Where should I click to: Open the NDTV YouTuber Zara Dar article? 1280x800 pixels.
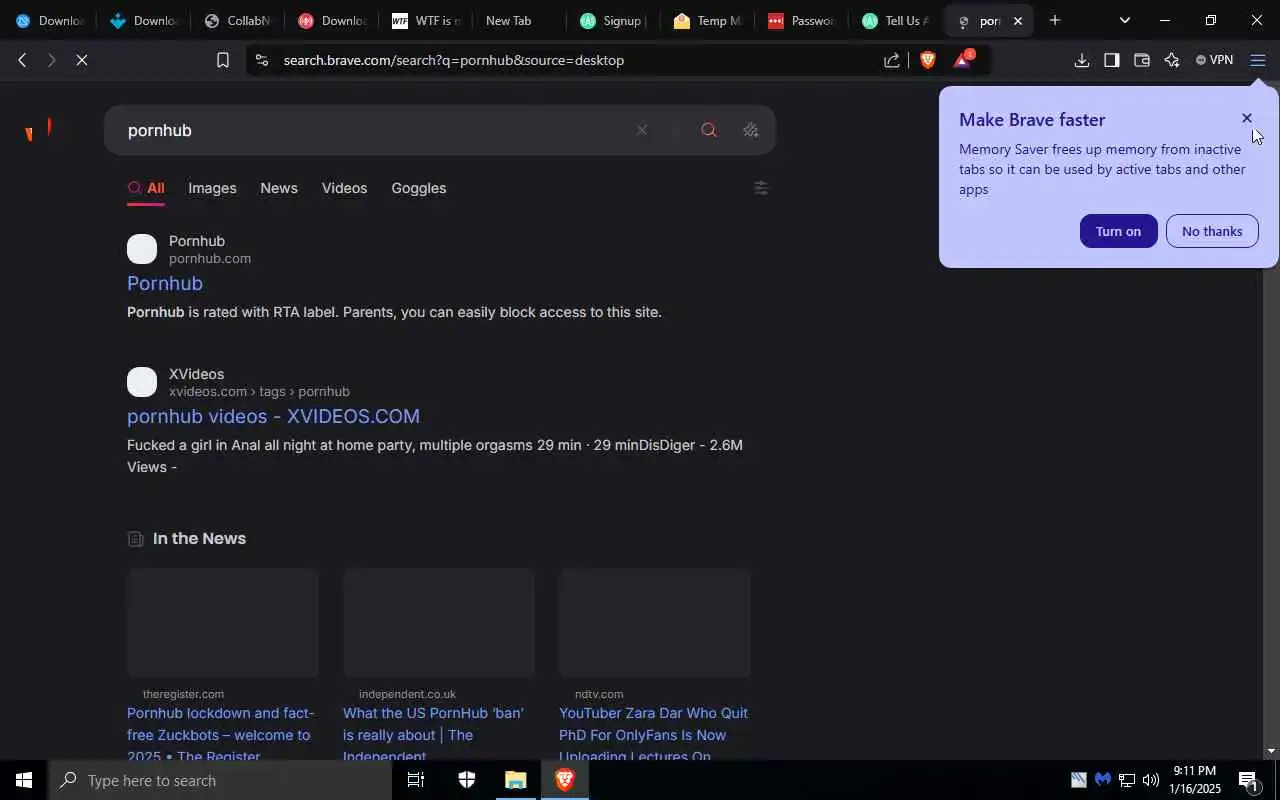(654, 735)
